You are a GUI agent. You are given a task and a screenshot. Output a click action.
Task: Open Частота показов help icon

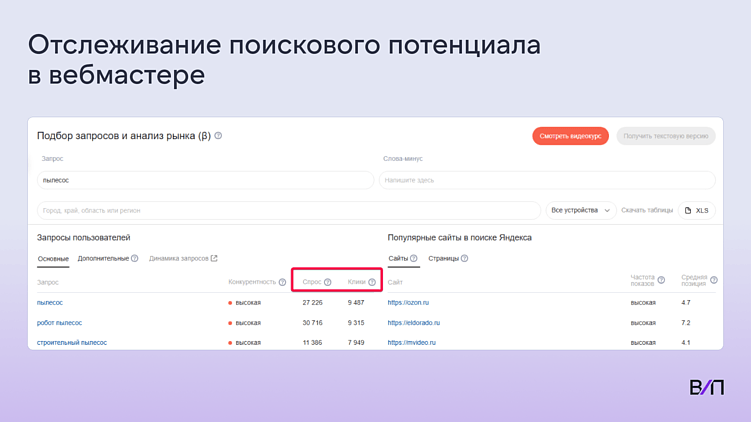click(x=661, y=280)
